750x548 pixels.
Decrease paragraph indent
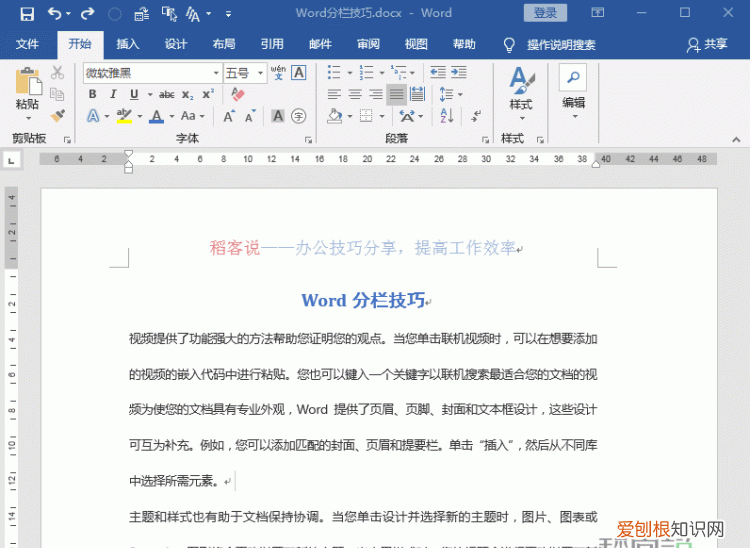click(438, 73)
